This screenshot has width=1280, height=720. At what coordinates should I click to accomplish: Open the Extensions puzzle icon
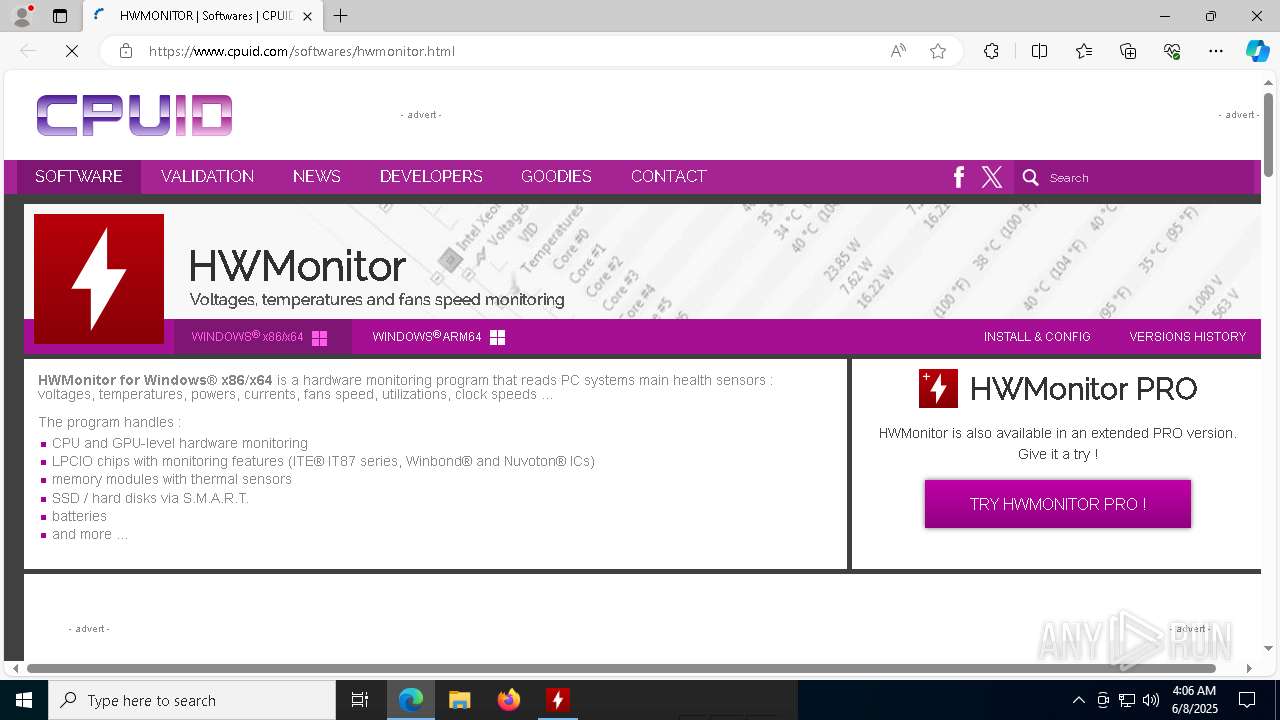[x=991, y=51]
